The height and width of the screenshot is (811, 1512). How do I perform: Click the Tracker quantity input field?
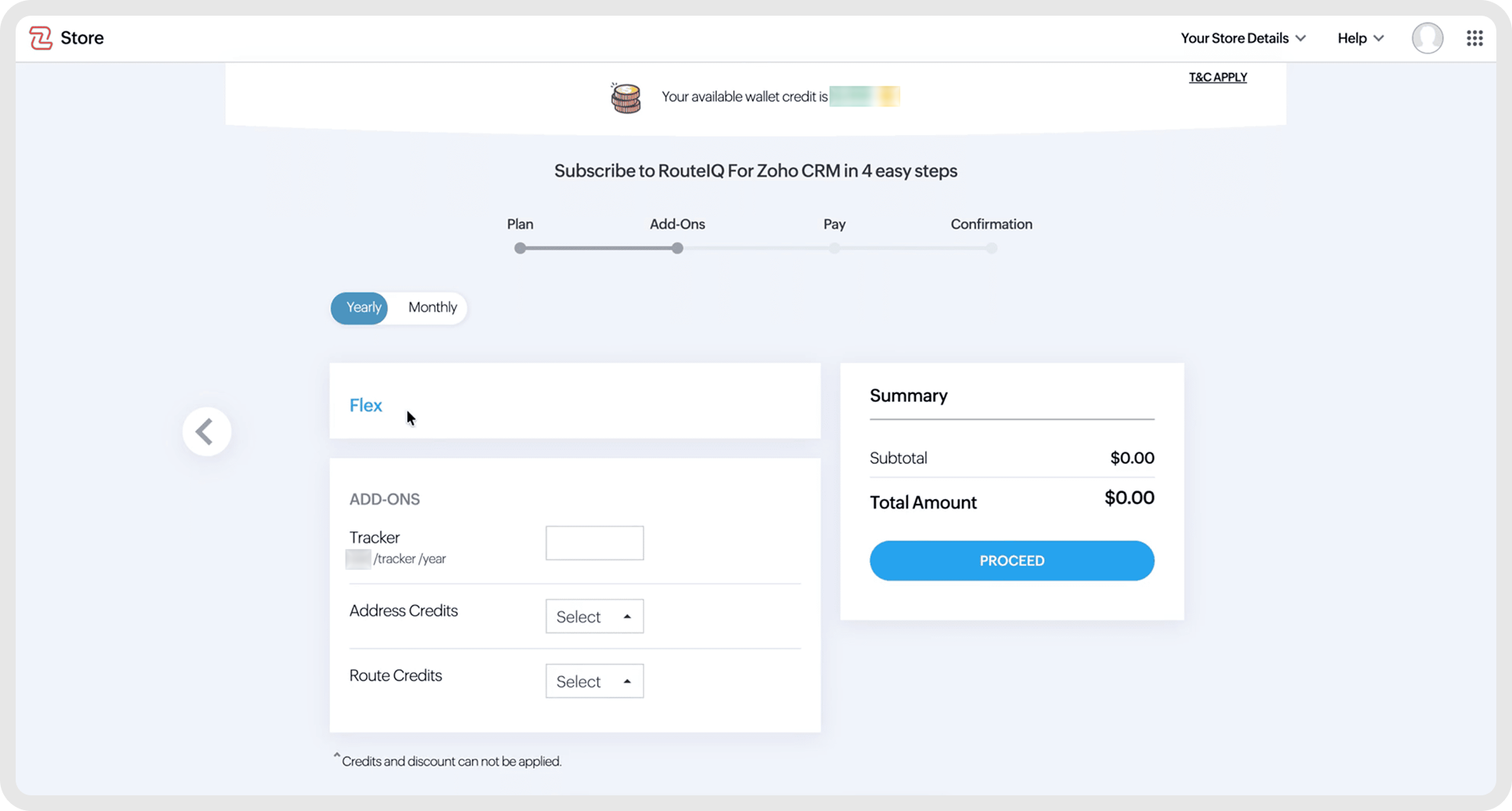click(x=594, y=543)
